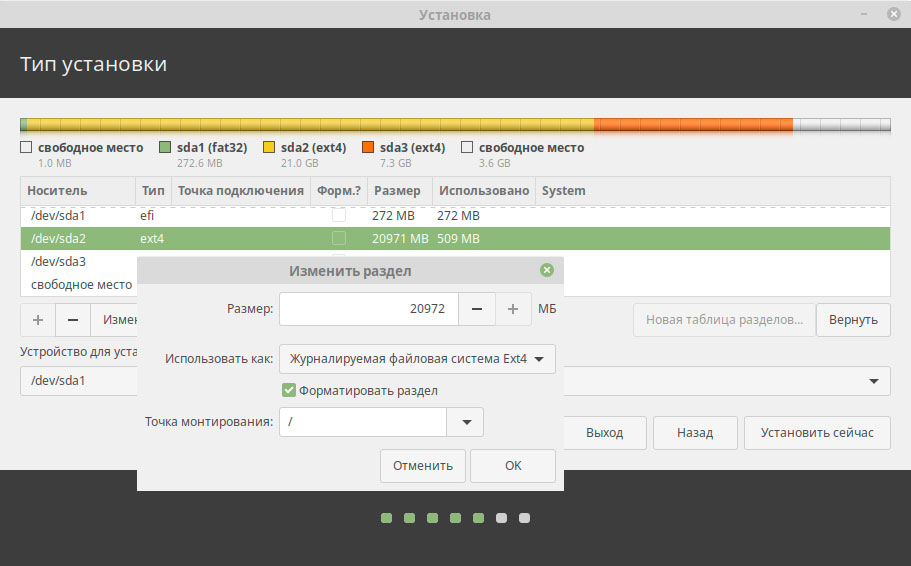The height and width of the screenshot is (566, 911).
Task: Click the System column header
Action: 712,191
